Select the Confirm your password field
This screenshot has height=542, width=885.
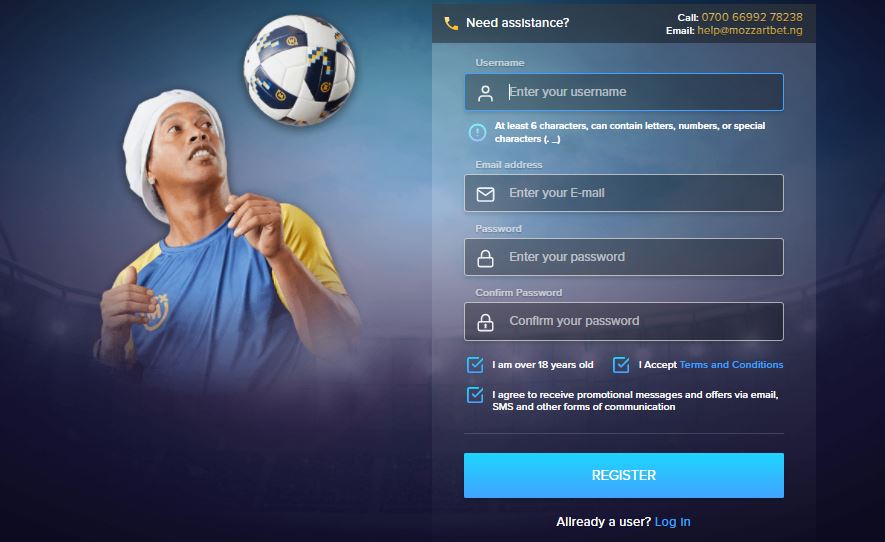click(624, 321)
